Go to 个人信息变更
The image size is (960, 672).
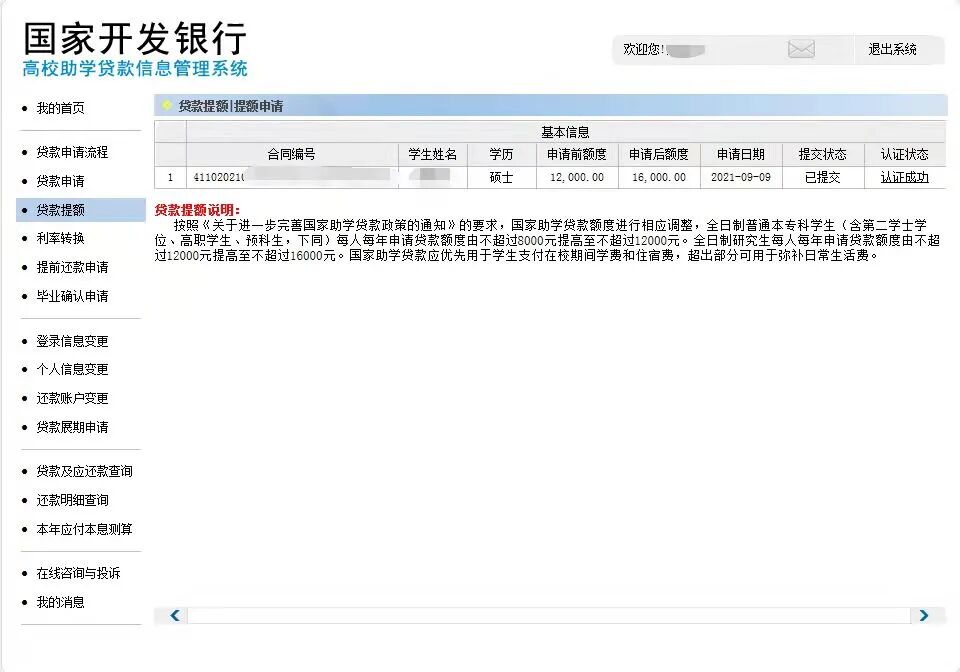click(x=72, y=369)
